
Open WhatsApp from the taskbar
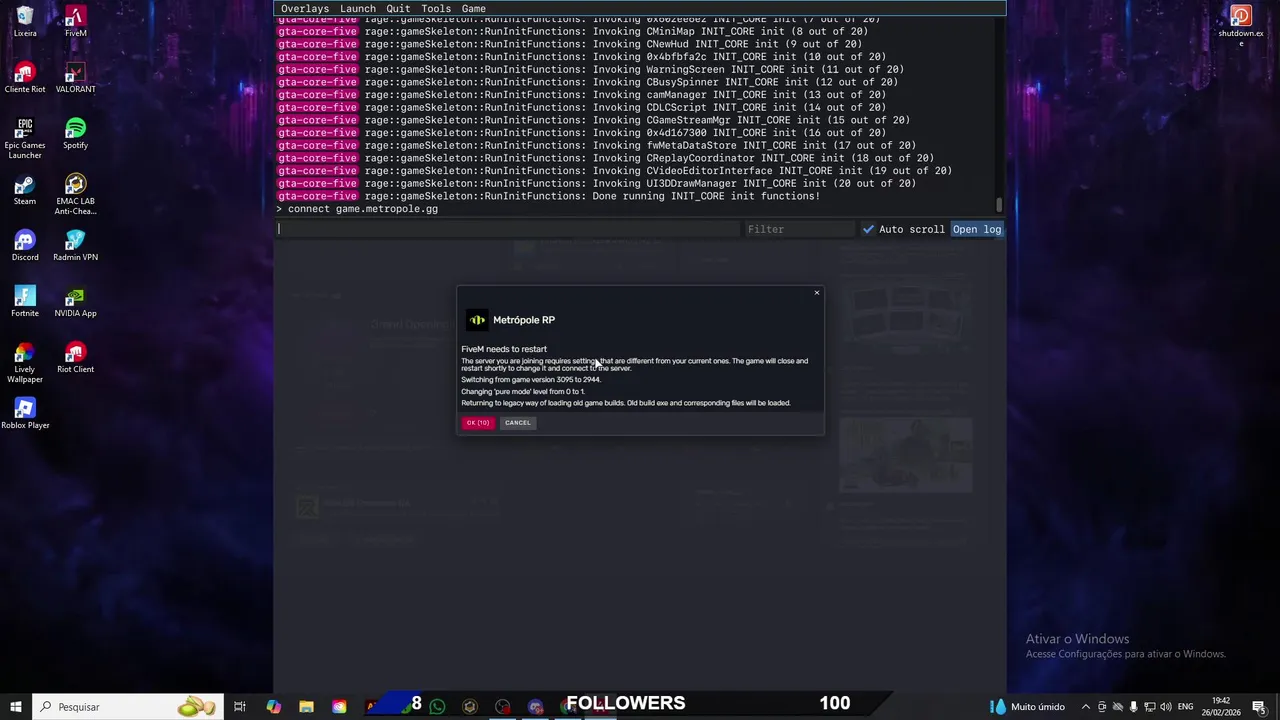[437, 707]
